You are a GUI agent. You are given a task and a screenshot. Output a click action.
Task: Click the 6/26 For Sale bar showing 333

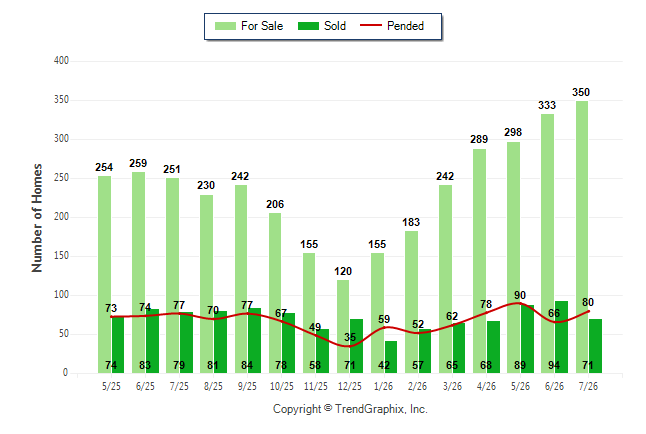pyautogui.click(x=548, y=244)
